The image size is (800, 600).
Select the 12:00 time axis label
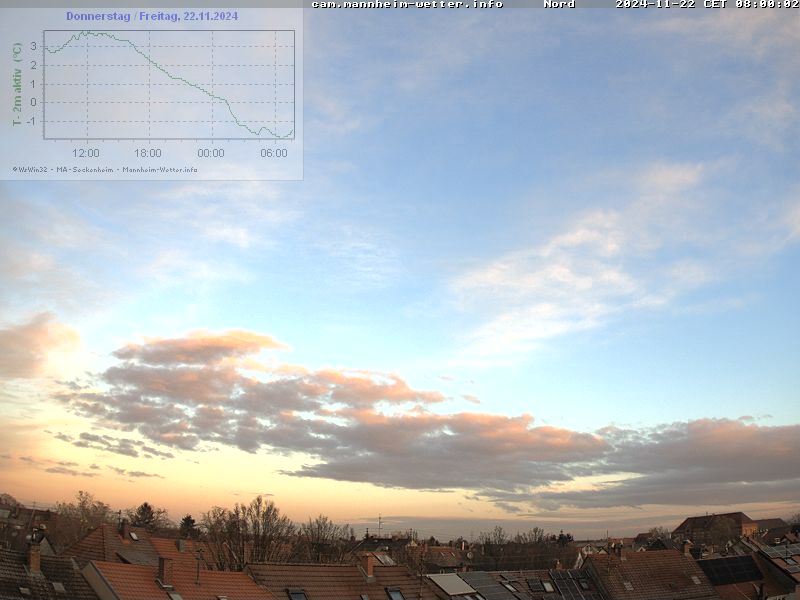coord(86,153)
